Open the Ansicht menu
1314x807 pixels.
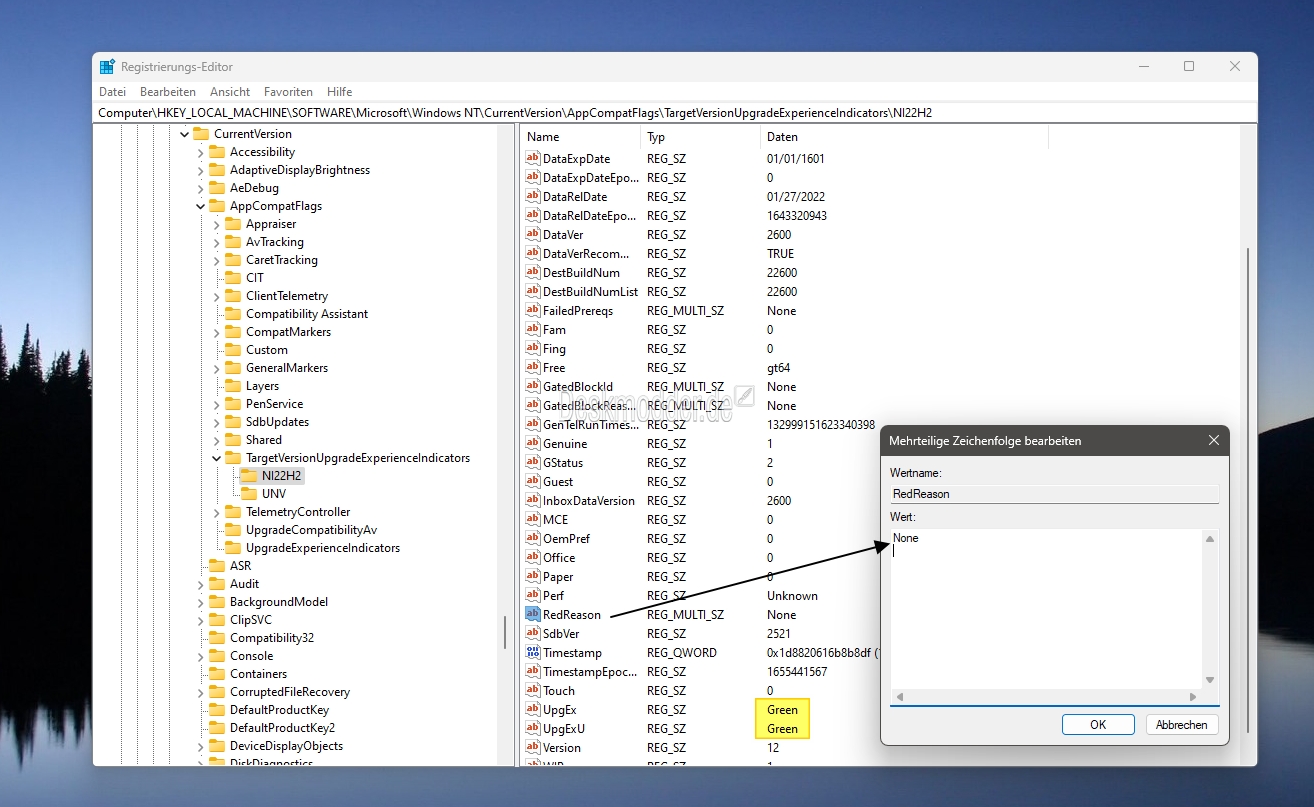click(230, 91)
